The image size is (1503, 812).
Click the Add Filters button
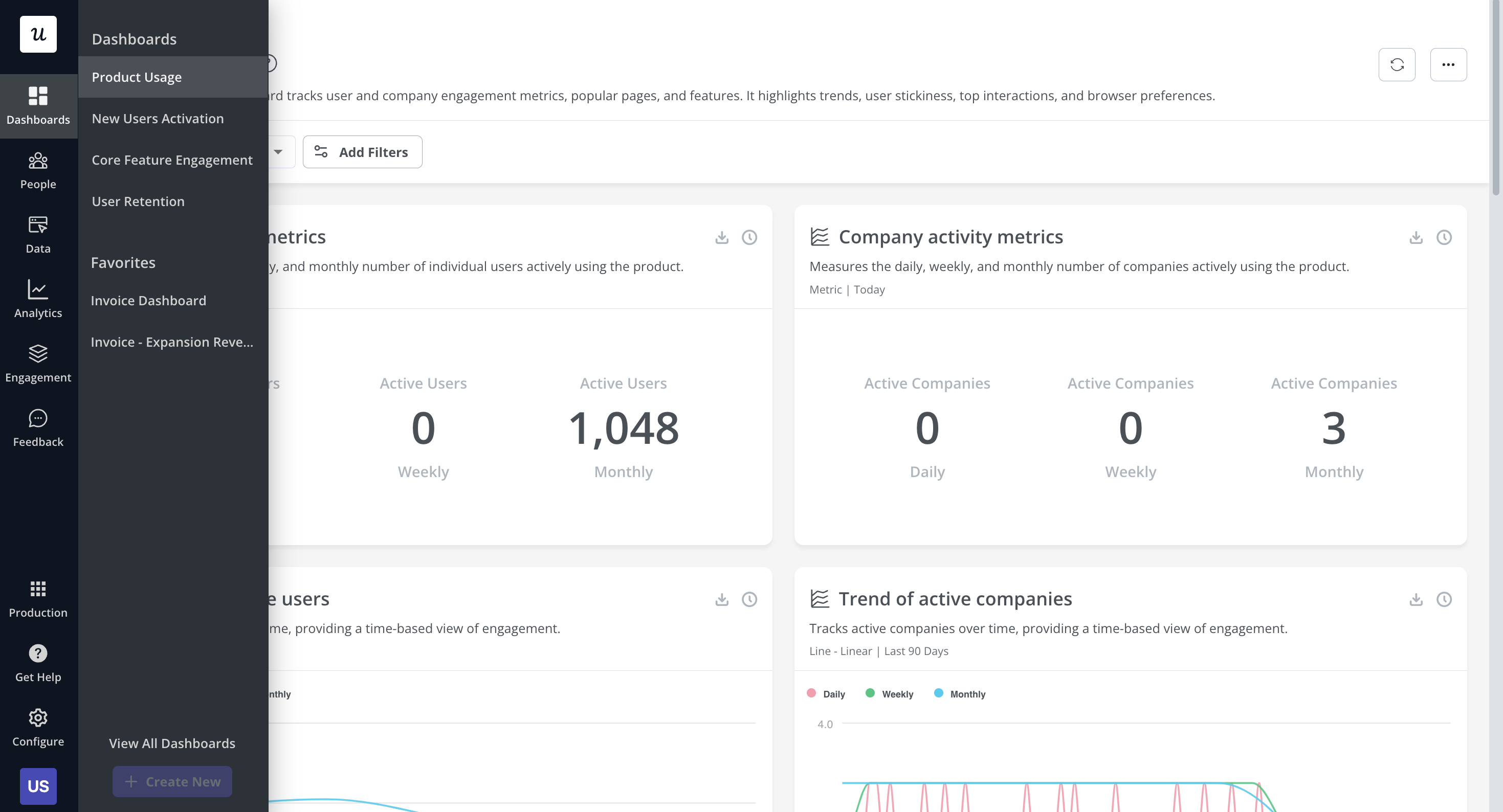pyautogui.click(x=362, y=152)
